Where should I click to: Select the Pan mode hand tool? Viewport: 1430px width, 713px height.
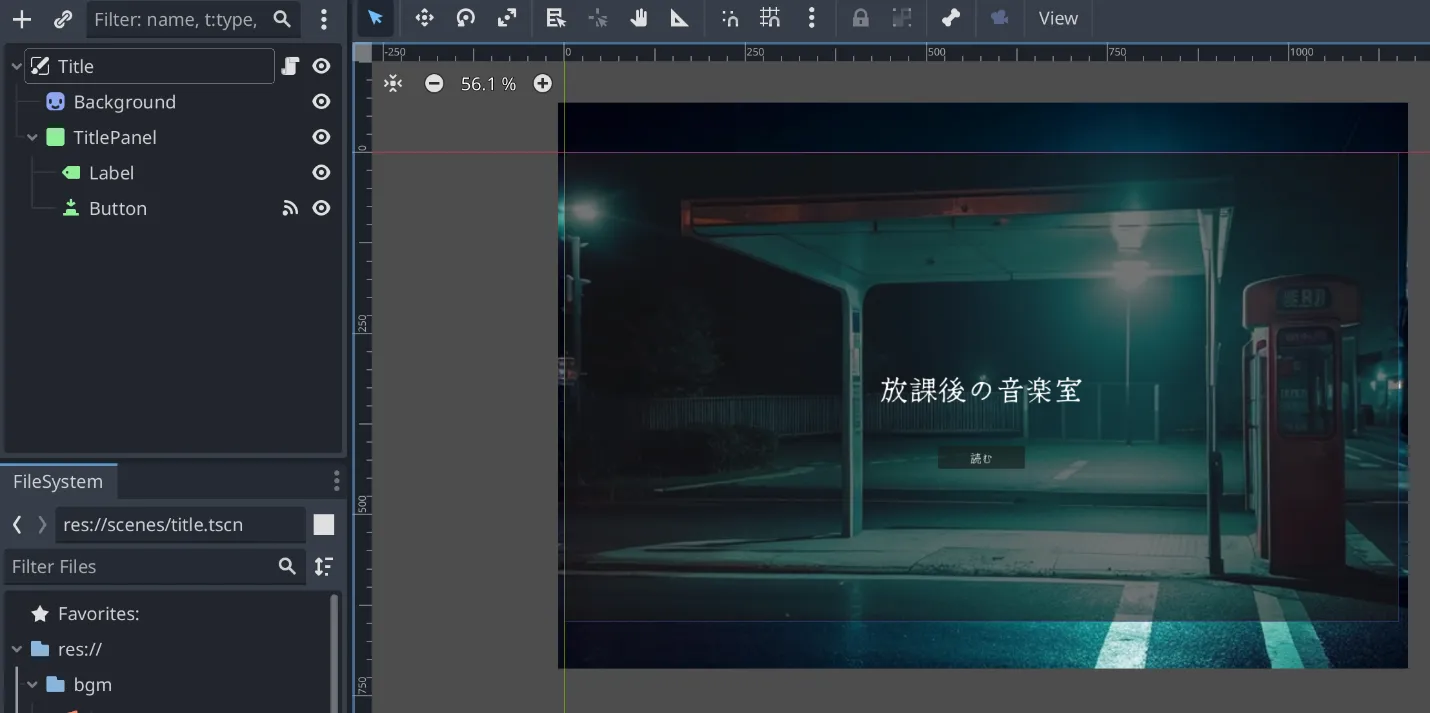pos(639,18)
